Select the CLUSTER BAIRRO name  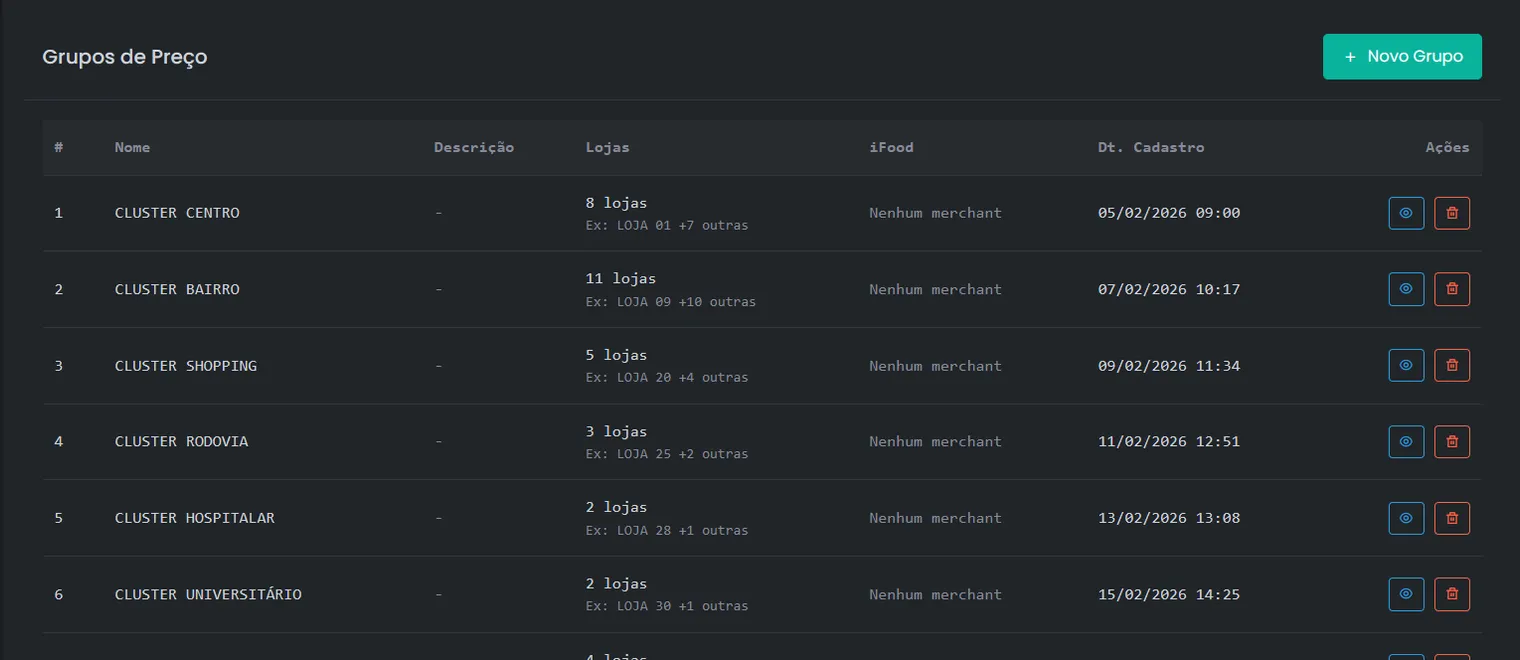click(x=177, y=289)
